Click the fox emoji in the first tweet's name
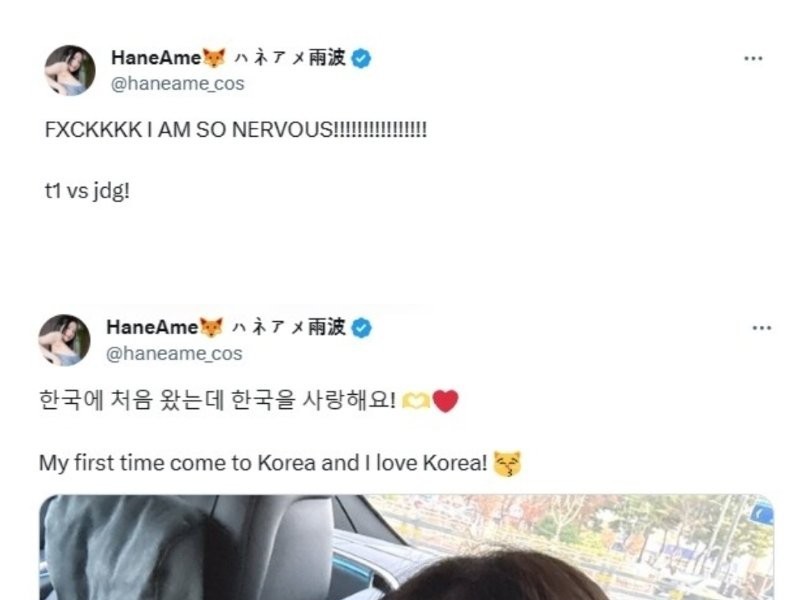This screenshot has height=600, width=809. 214,57
